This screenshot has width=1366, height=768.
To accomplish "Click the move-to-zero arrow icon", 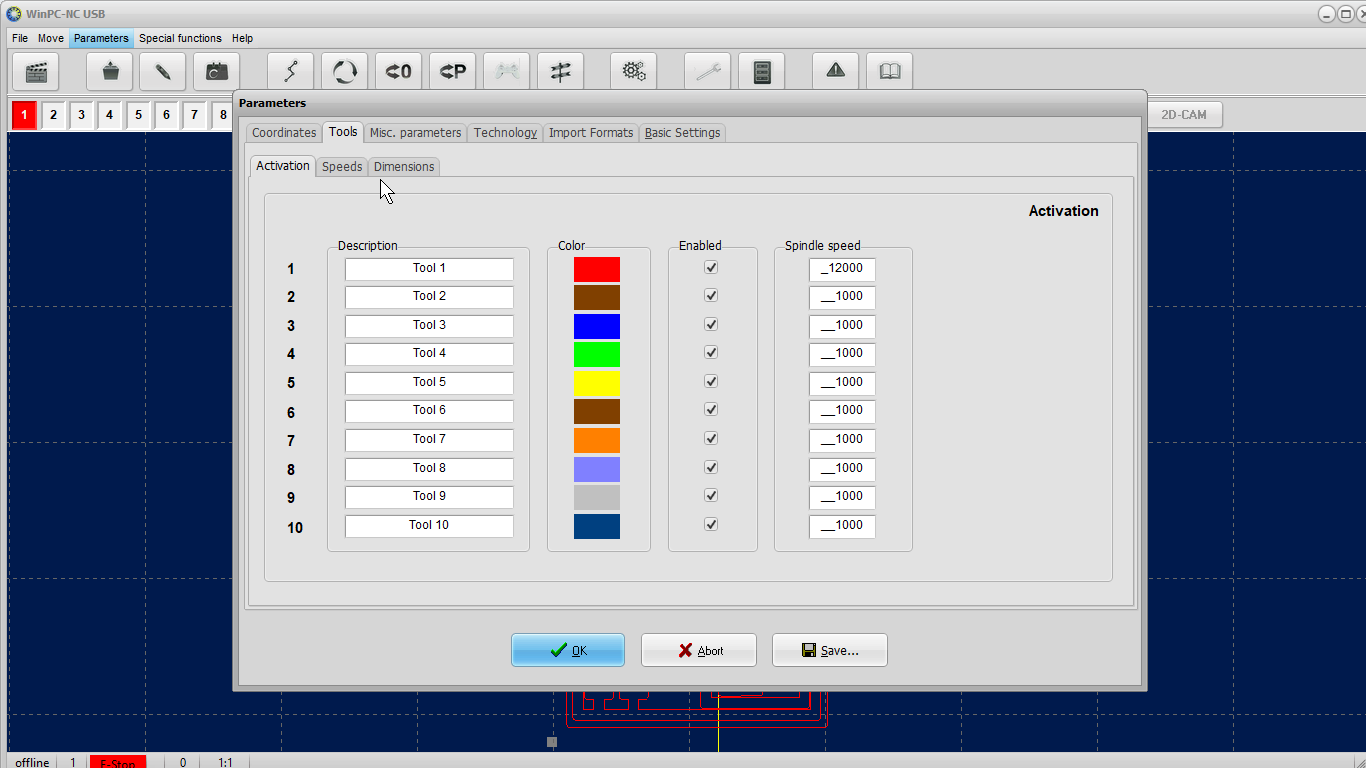I will click(399, 72).
